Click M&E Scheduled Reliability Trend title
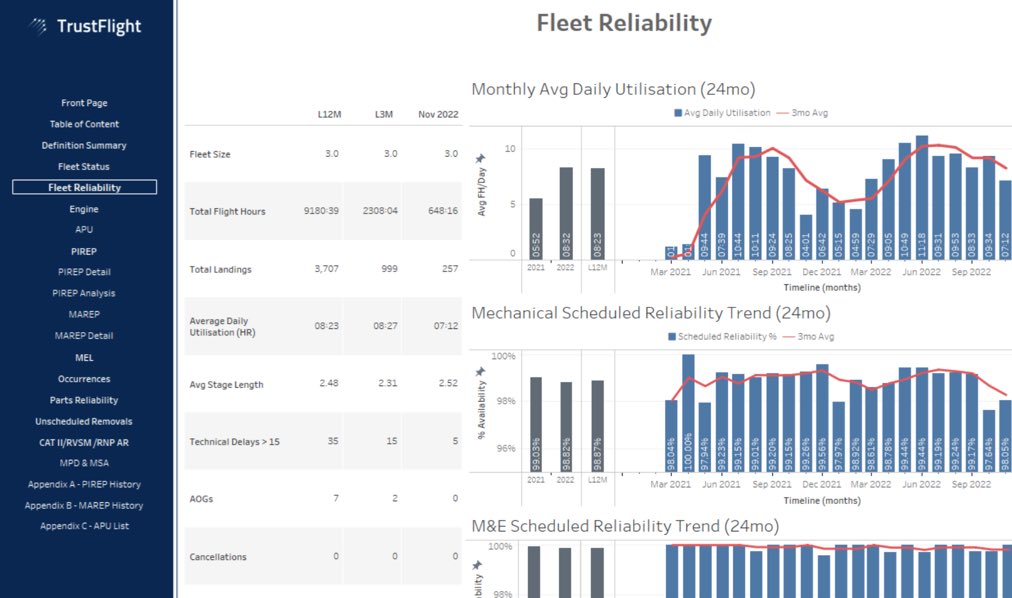 click(625, 526)
